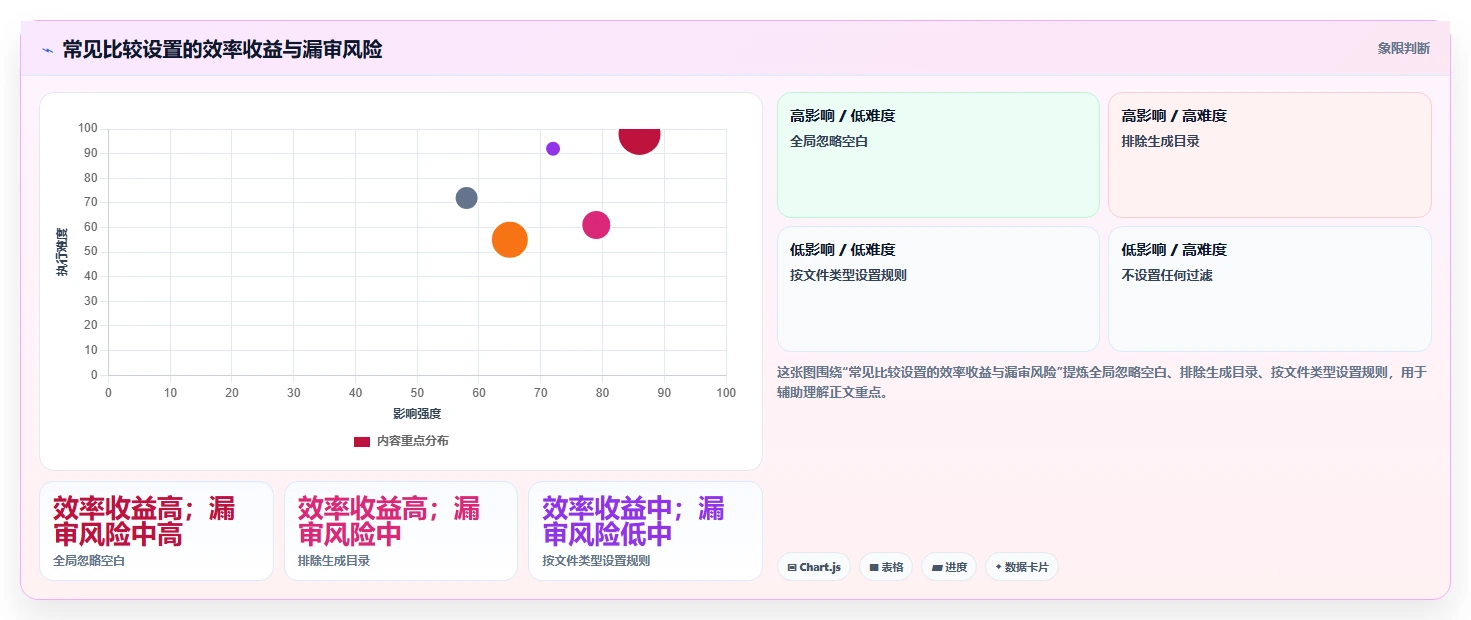Toggle the 内容重点分布 legend swatch
1471x620 pixels.
(x=362, y=441)
